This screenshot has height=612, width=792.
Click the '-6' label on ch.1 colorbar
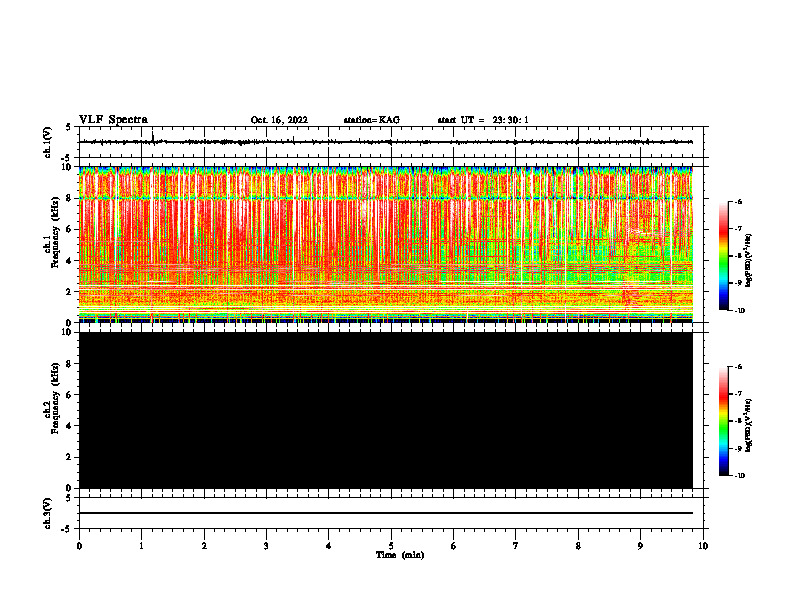point(738,202)
